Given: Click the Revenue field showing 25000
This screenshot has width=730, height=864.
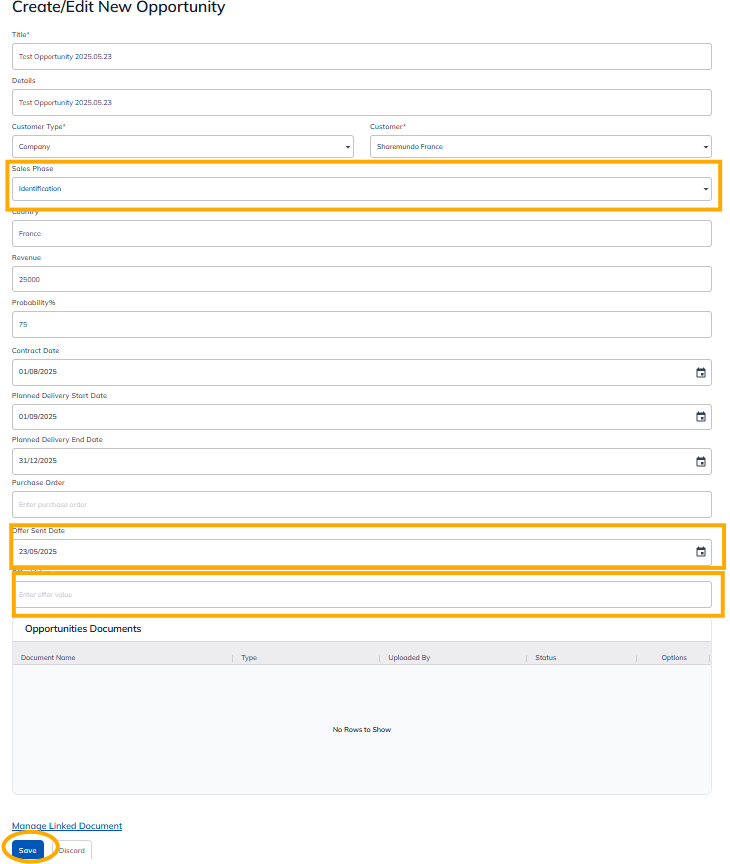Looking at the screenshot, I should 361,279.
